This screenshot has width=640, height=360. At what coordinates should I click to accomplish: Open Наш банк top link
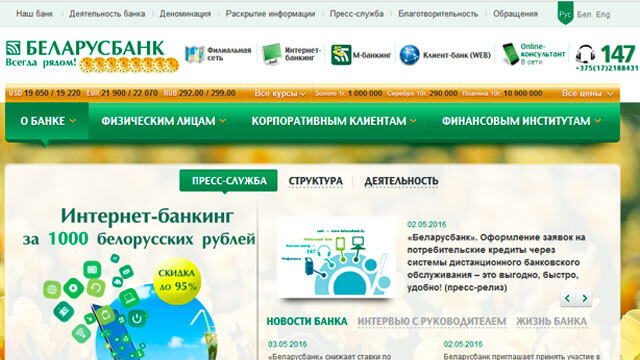(35, 14)
